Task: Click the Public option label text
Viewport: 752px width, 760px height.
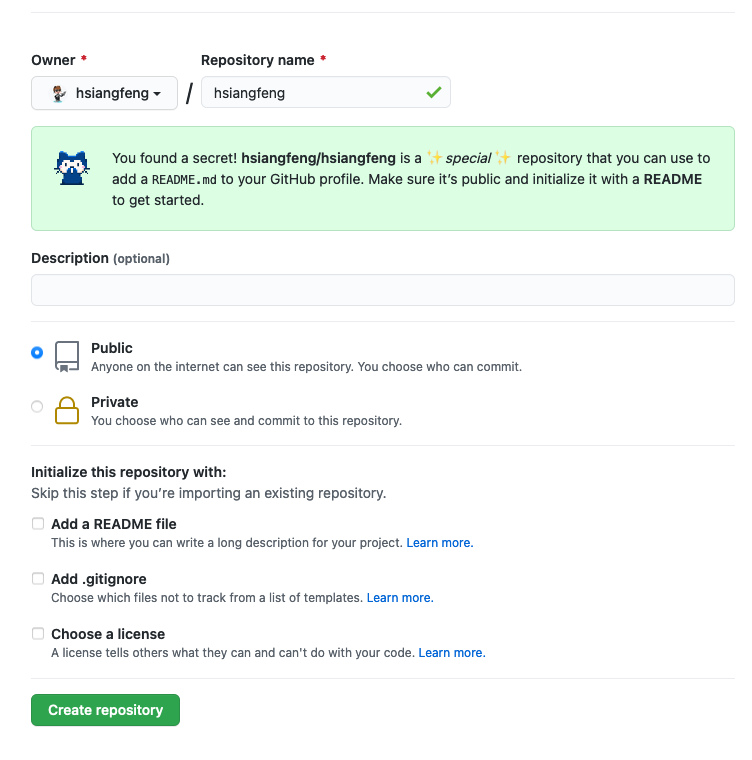Action: click(x=112, y=348)
